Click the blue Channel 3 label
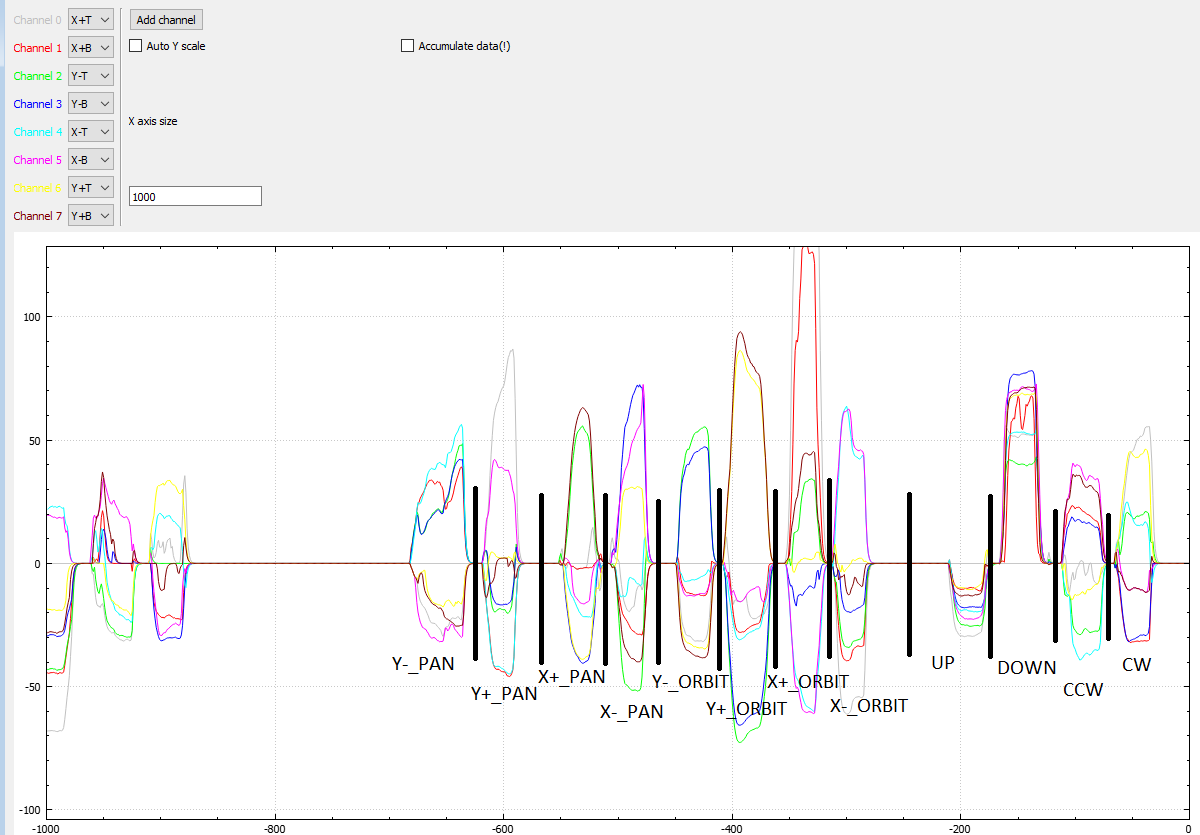This screenshot has width=1200, height=835. 37,104
